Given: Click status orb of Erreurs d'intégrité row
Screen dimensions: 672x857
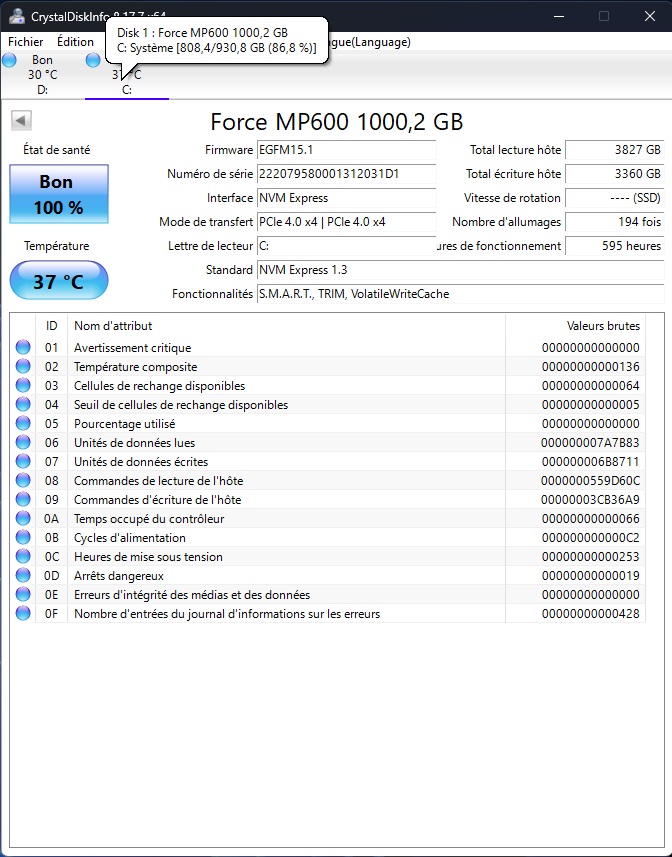Looking at the screenshot, I should tap(23, 595).
